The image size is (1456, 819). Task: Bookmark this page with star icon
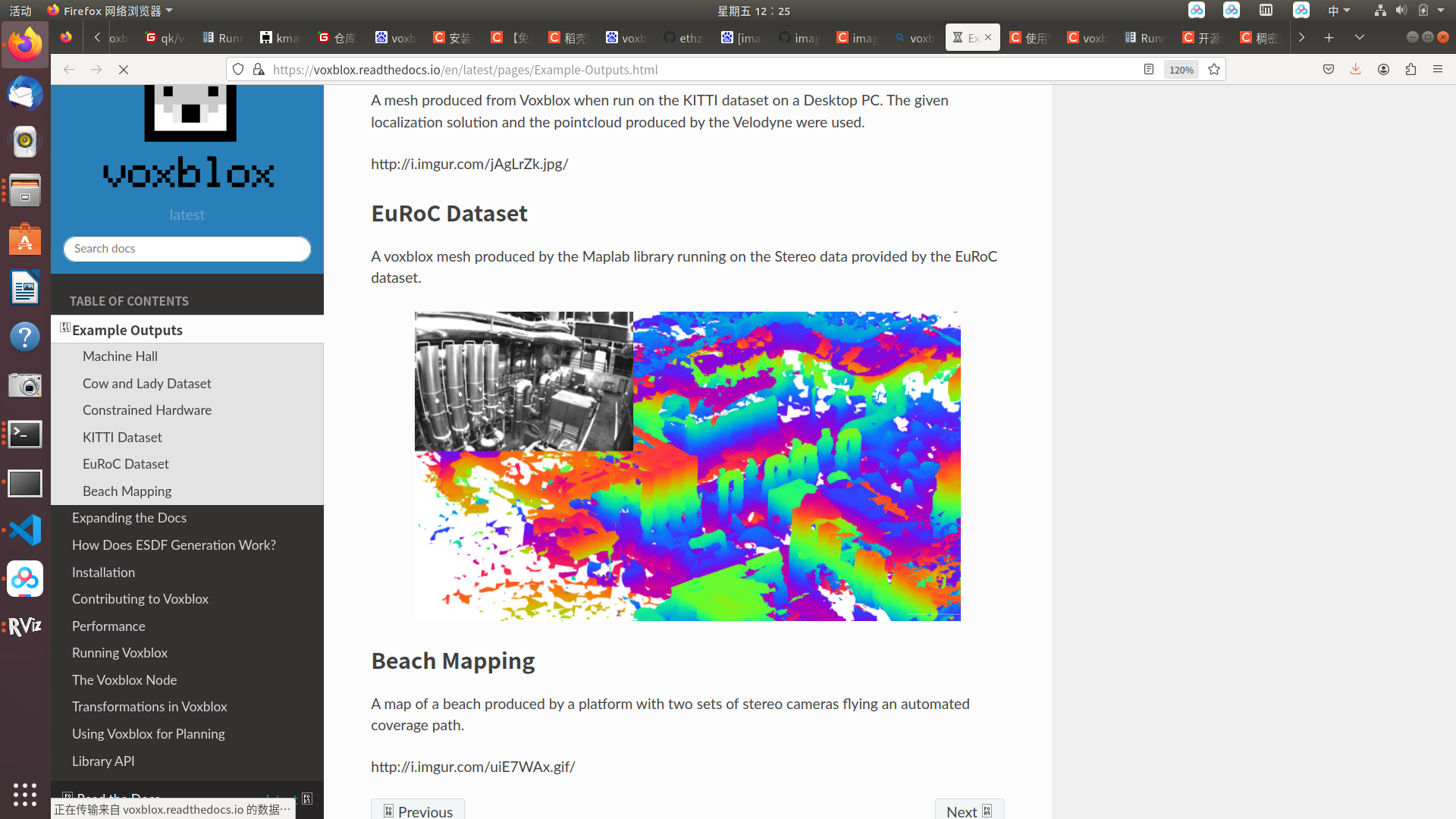(1214, 70)
